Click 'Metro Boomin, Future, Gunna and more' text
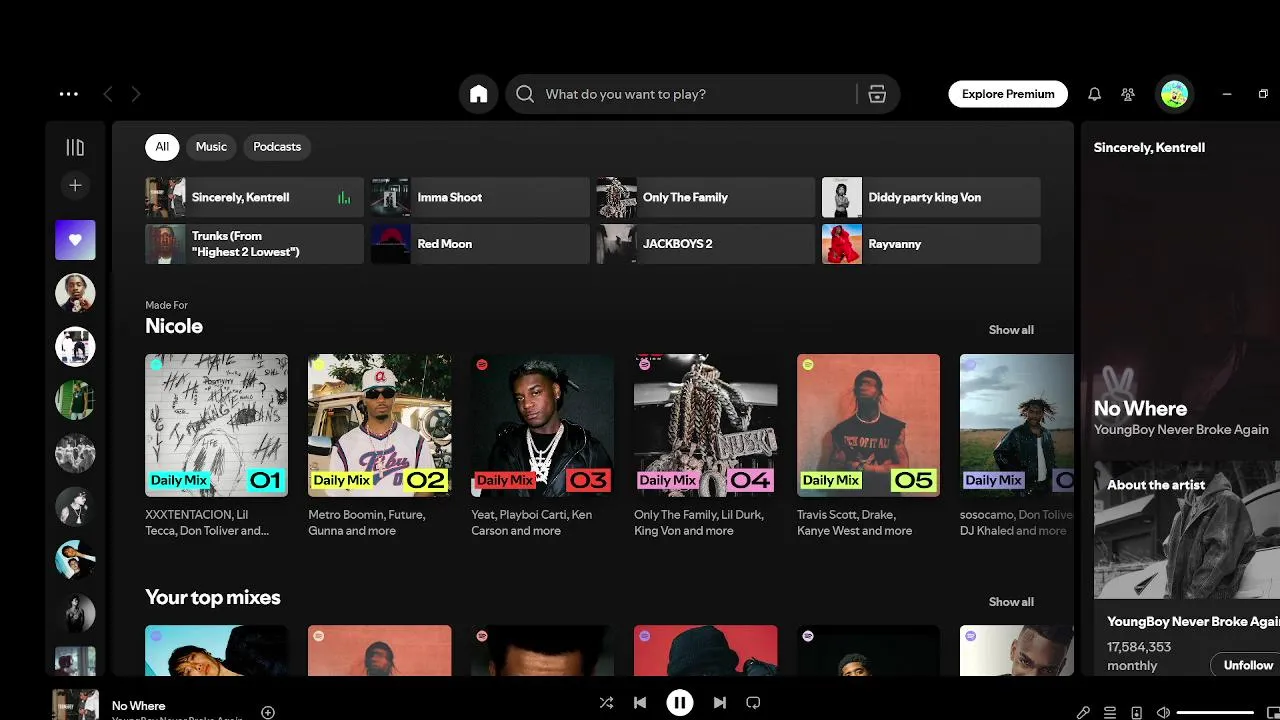The height and width of the screenshot is (720, 1280). 367,523
